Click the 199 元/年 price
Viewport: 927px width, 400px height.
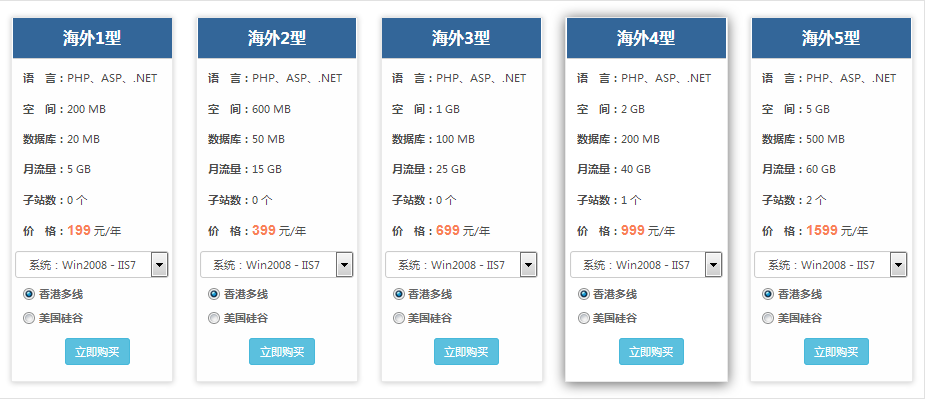click(94, 230)
